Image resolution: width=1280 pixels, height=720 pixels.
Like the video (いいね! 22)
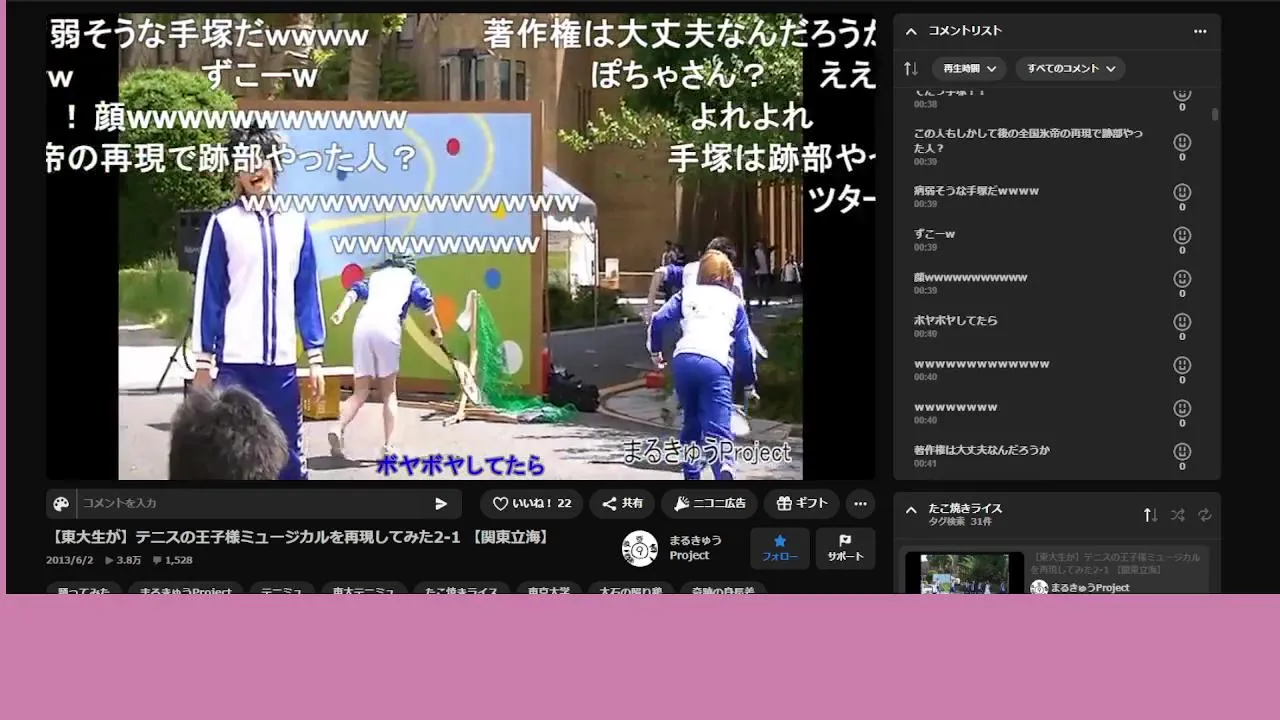531,504
